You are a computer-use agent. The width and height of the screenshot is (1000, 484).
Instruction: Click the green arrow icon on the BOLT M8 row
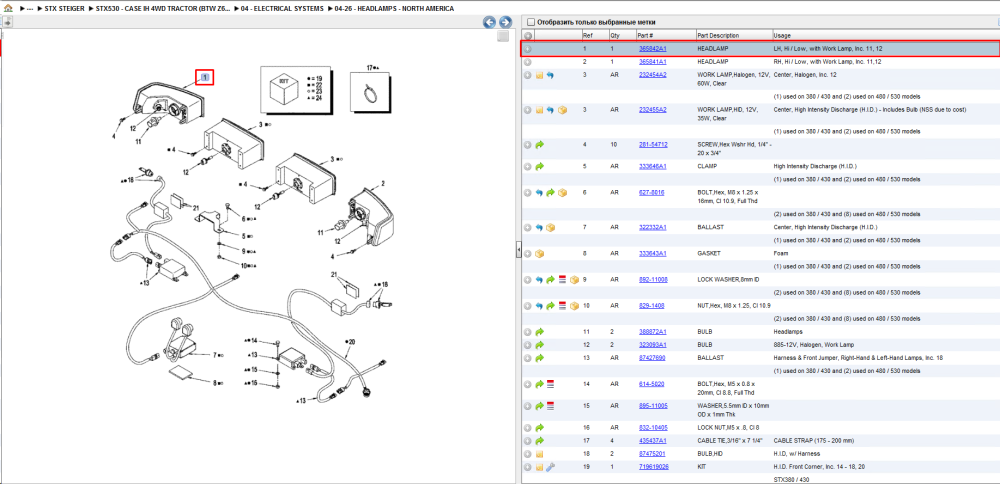(x=550, y=193)
